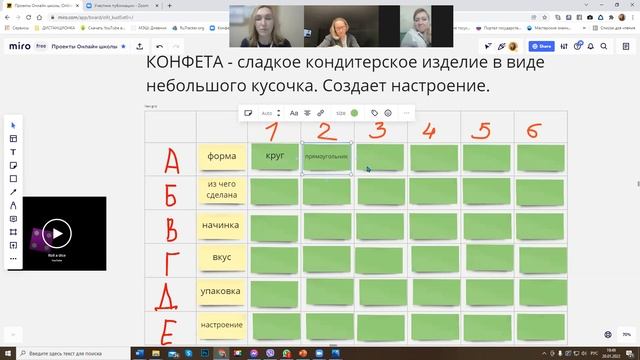Select the Pen drawing tool
This screenshot has width=640, height=360.
coord(13,205)
